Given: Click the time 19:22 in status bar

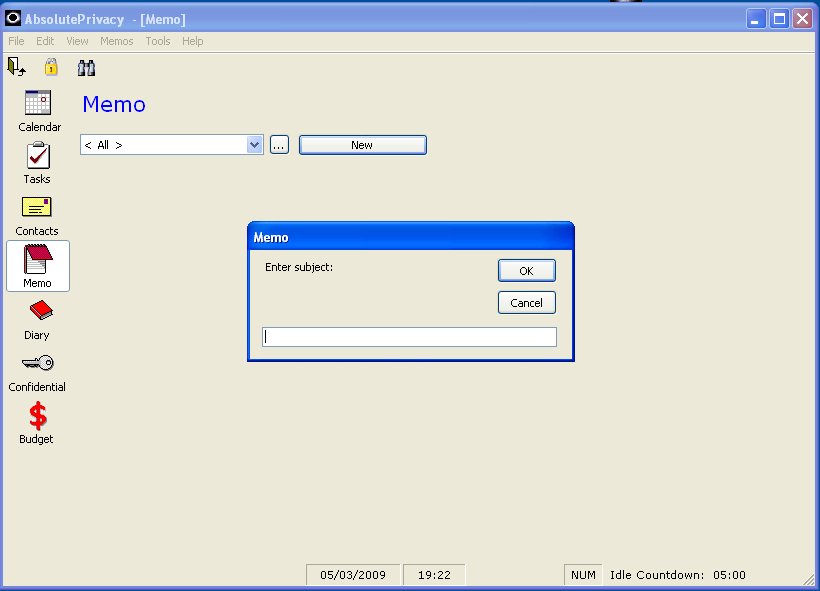Looking at the screenshot, I should [x=434, y=575].
